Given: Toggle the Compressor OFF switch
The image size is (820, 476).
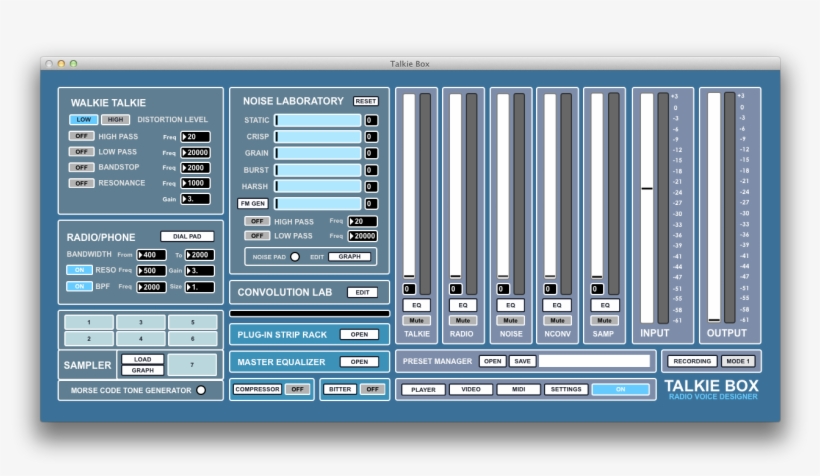Looking at the screenshot, I should pos(298,389).
